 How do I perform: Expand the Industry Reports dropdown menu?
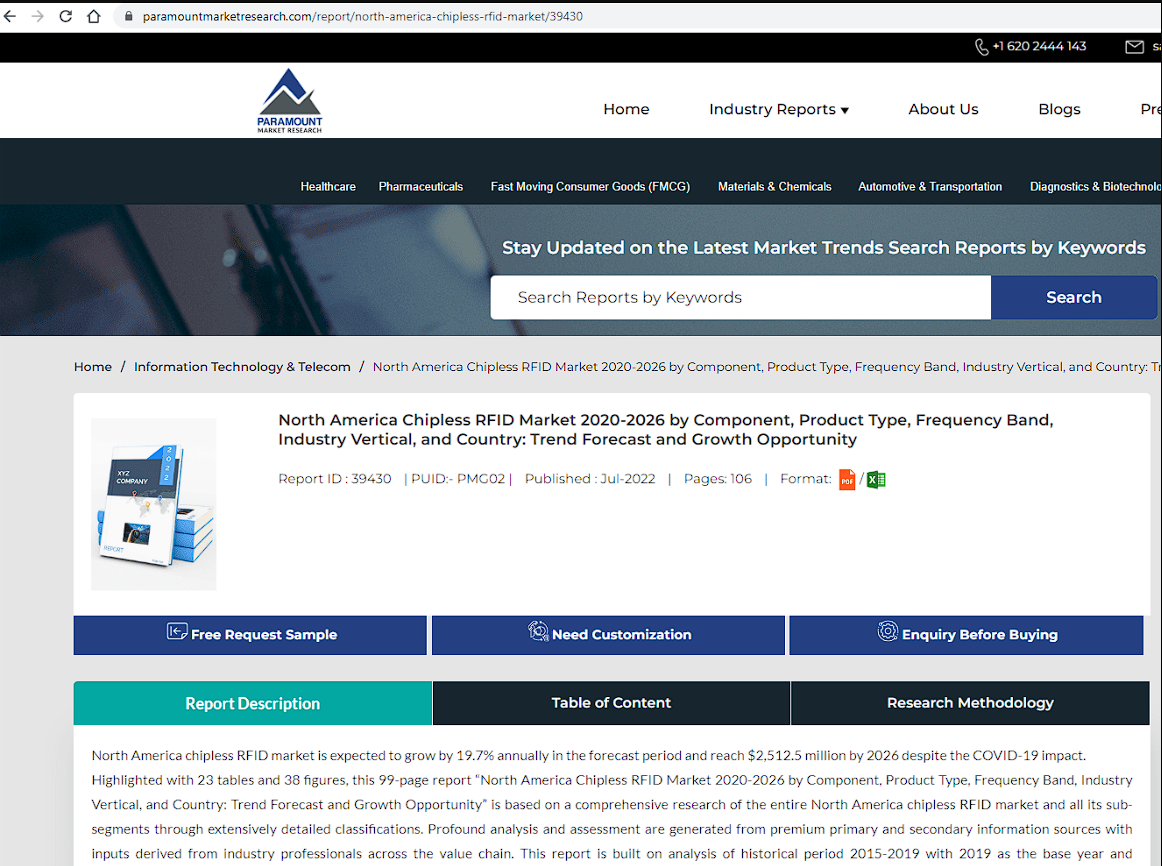coord(778,110)
